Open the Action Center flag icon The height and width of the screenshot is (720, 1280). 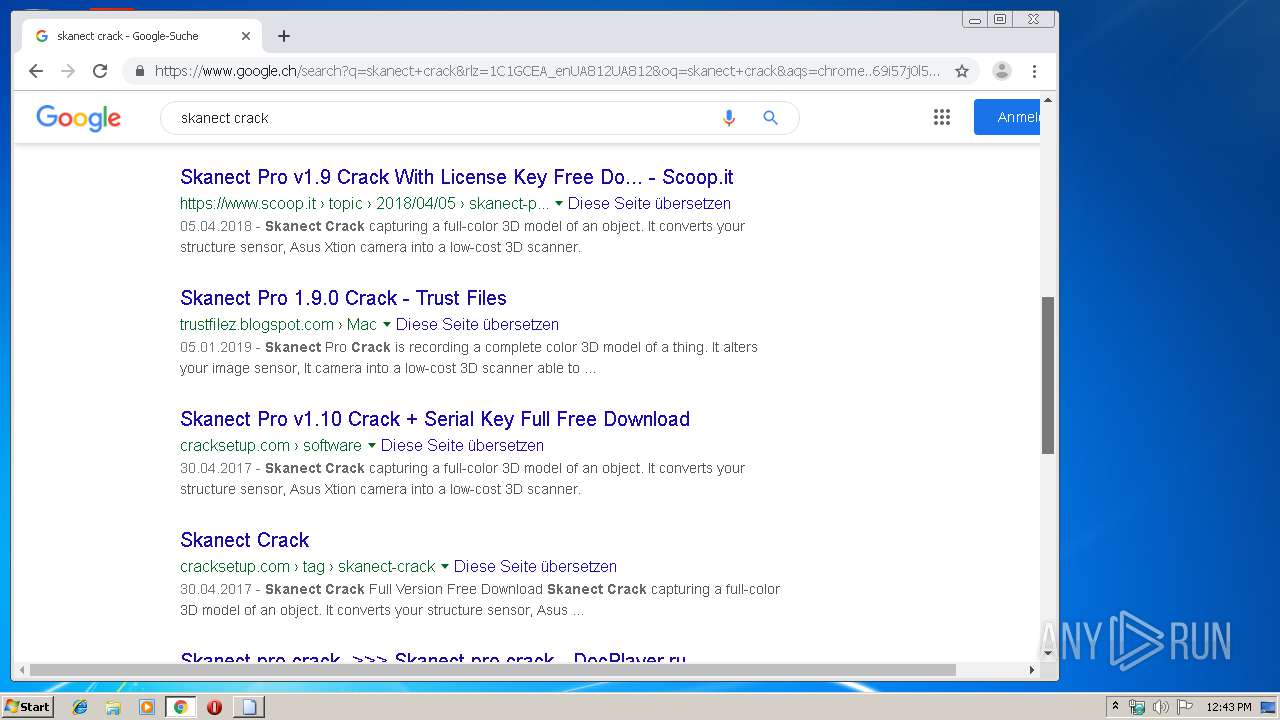tap(1184, 707)
